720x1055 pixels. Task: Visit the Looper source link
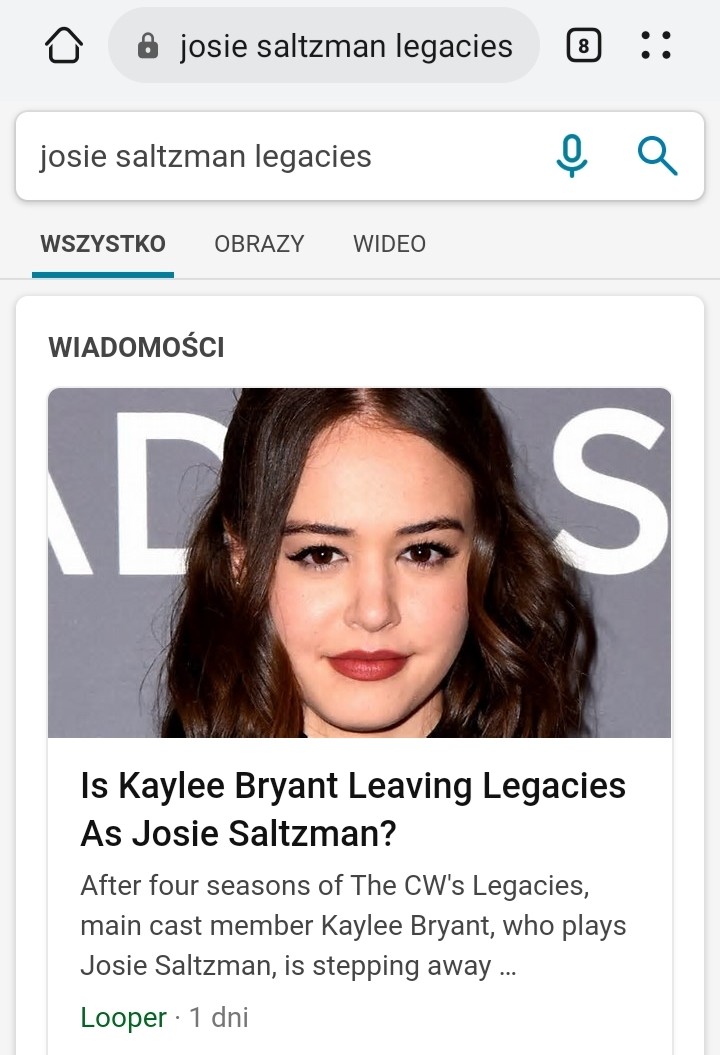tap(123, 1017)
